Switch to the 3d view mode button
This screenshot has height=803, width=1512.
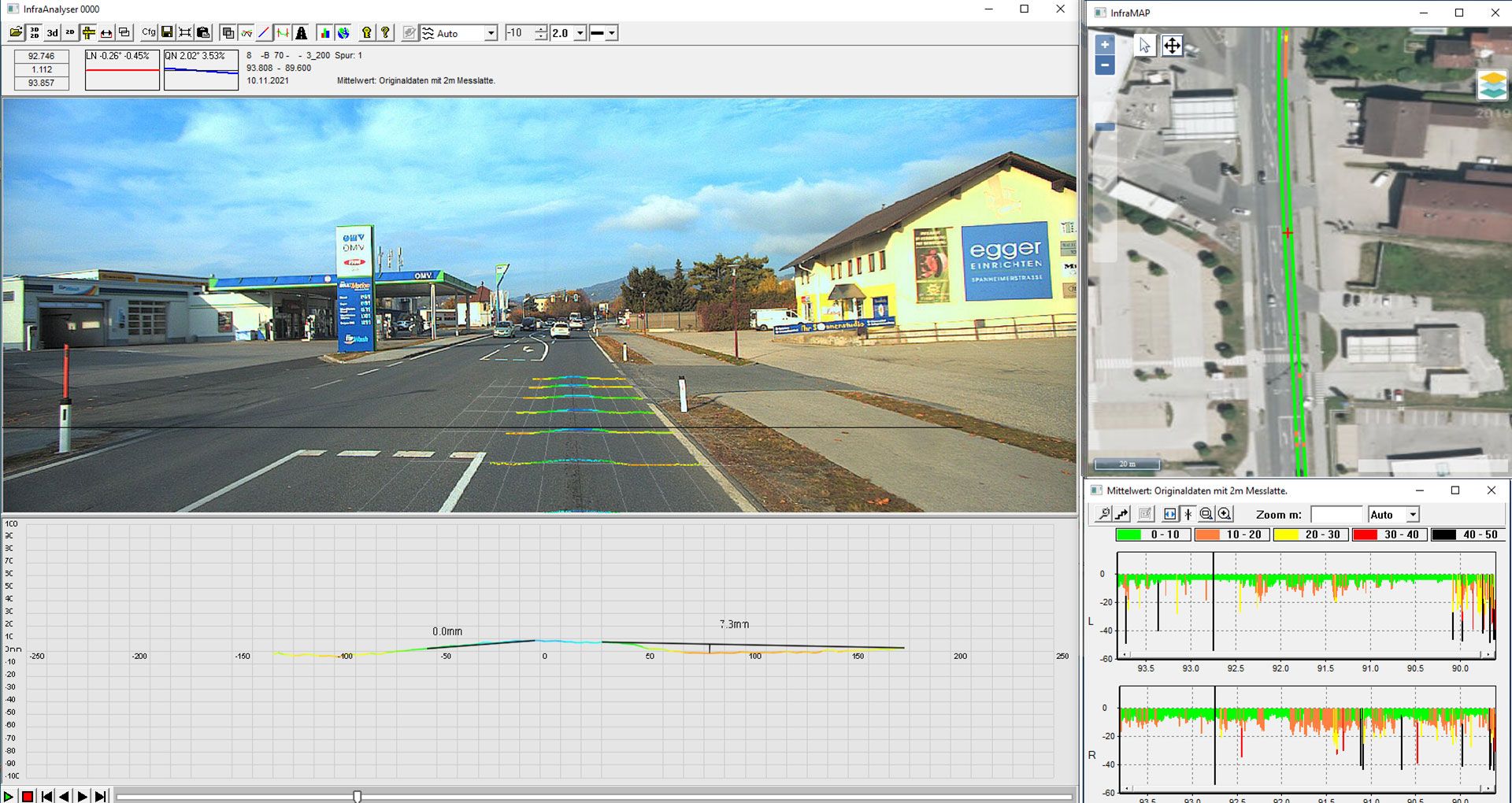coord(52,33)
